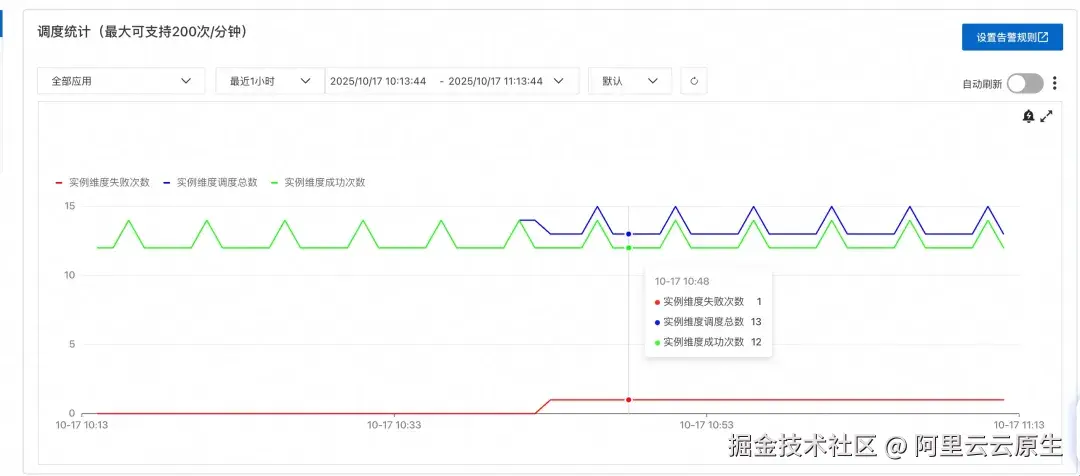
Task: Click the end time 2025/10/17 11:13:44 field
Action: tap(495, 81)
